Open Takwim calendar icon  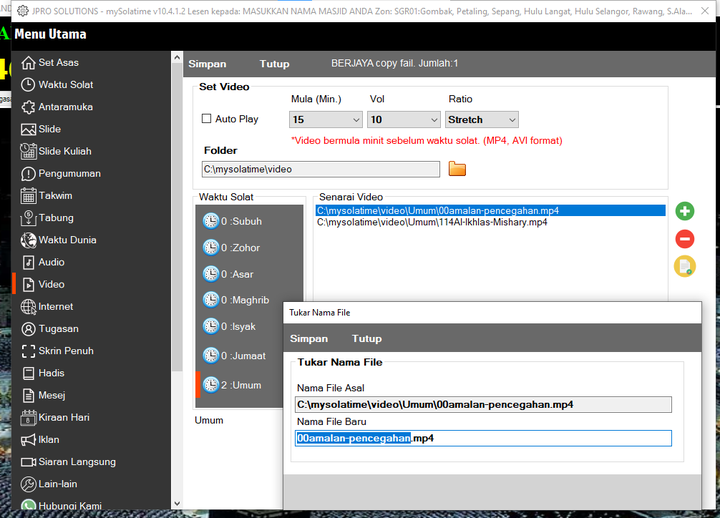click(x=28, y=196)
